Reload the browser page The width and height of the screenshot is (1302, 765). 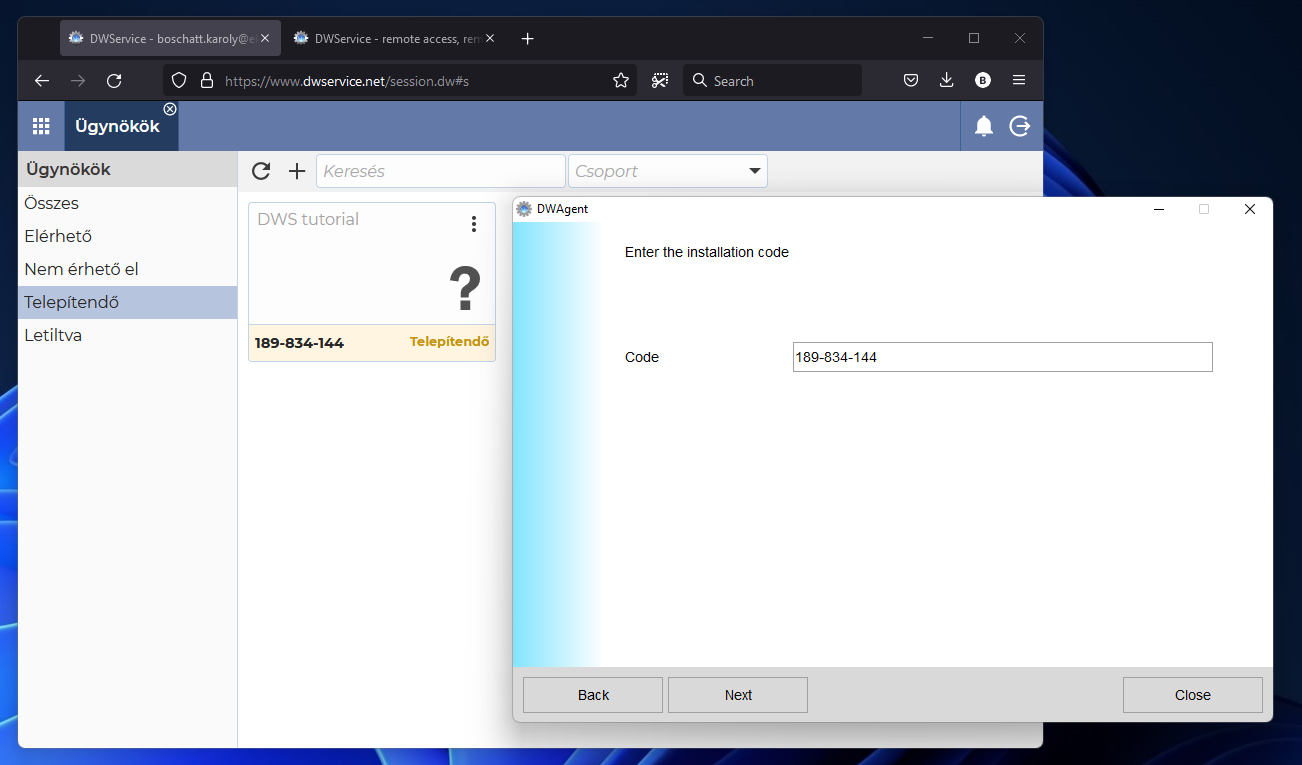click(114, 81)
